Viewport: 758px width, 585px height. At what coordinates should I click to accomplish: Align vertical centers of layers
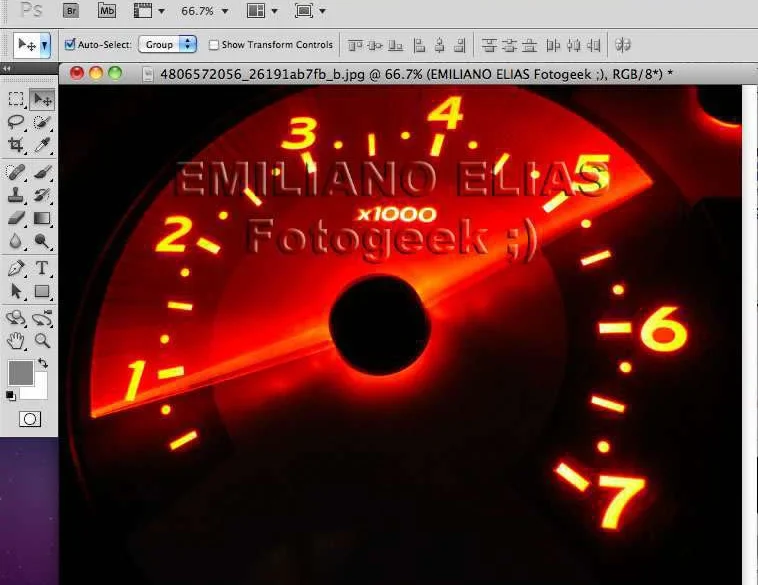pos(375,45)
